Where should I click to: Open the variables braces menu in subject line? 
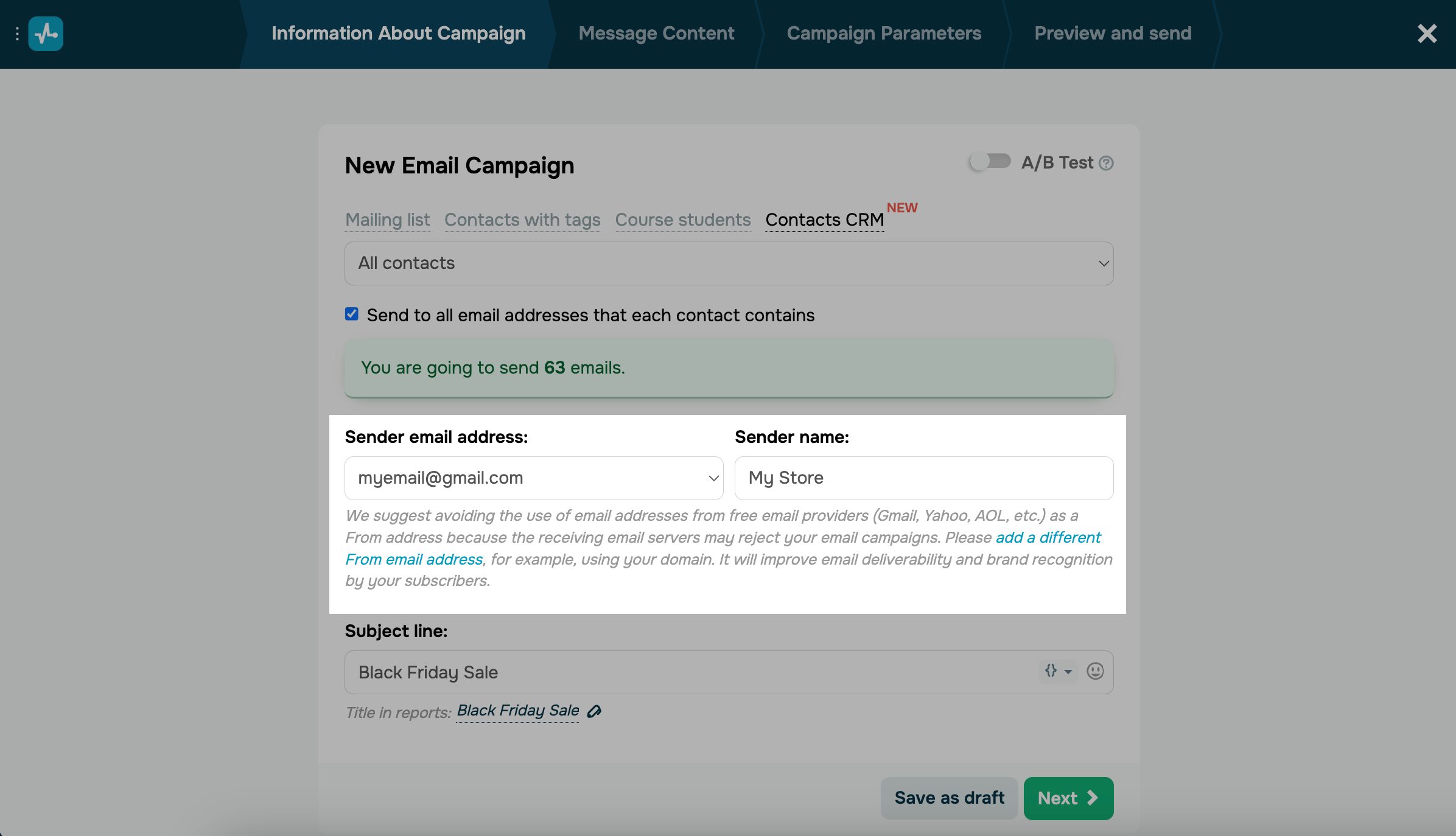[1058, 671]
